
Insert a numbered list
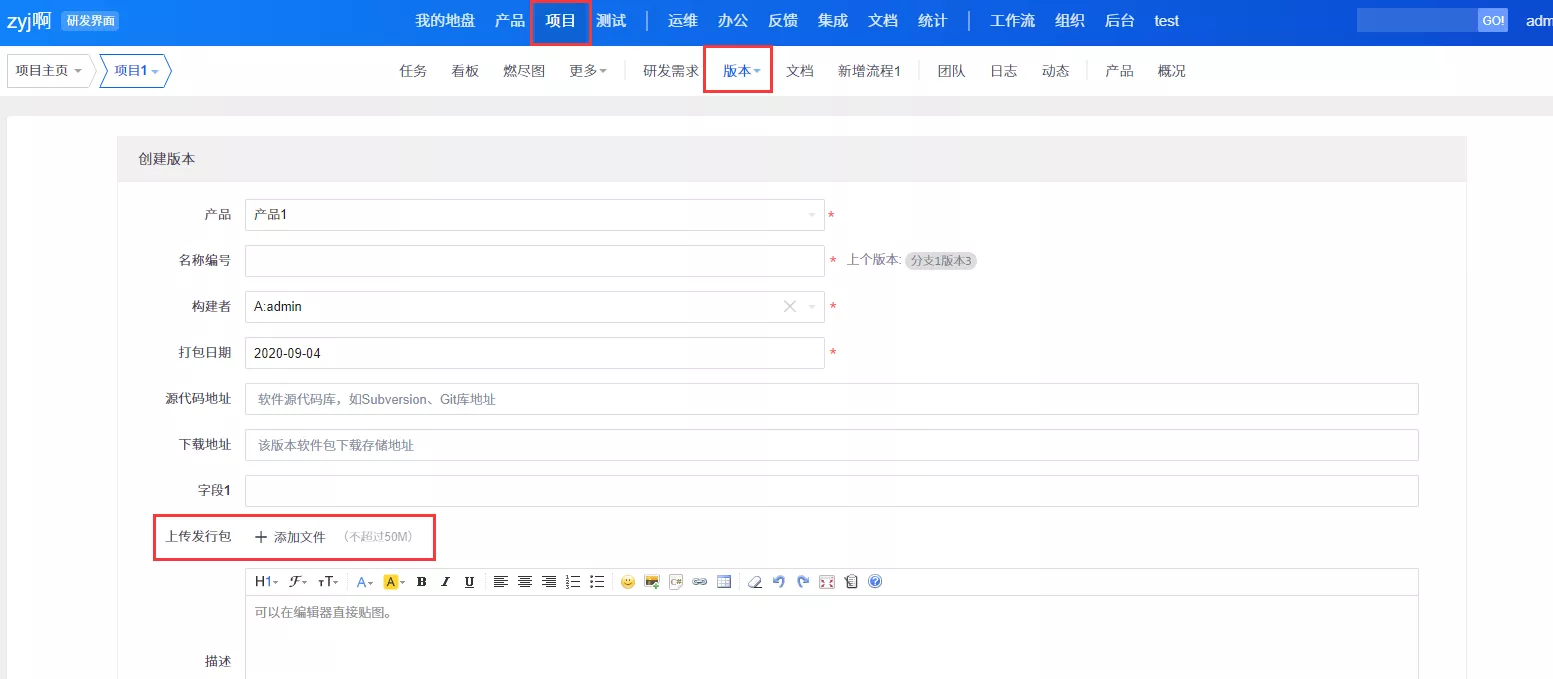pos(573,582)
